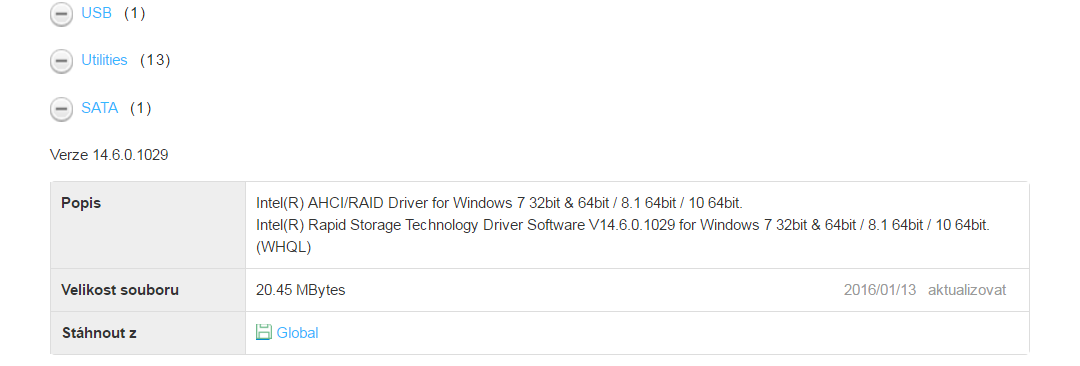The width and height of the screenshot is (1080, 366).
Task: Select the Popis row label cell
Action: point(148,225)
